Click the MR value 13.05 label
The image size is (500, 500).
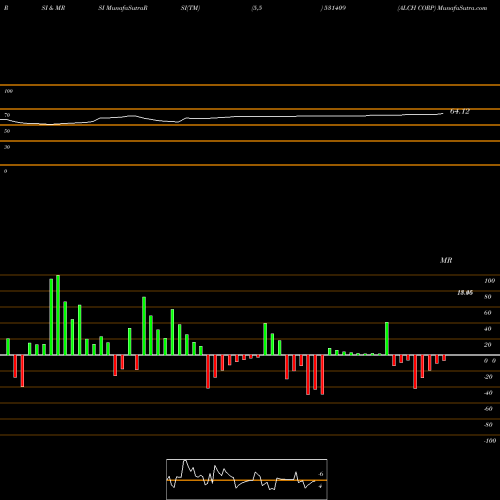(465, 293)
